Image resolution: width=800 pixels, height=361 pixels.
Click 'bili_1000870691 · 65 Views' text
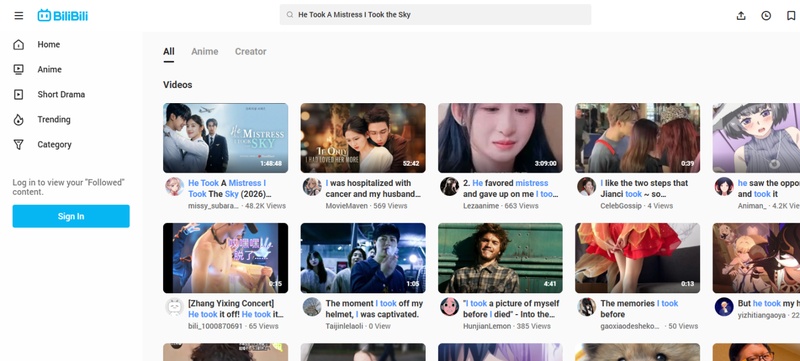pos(233,326)
